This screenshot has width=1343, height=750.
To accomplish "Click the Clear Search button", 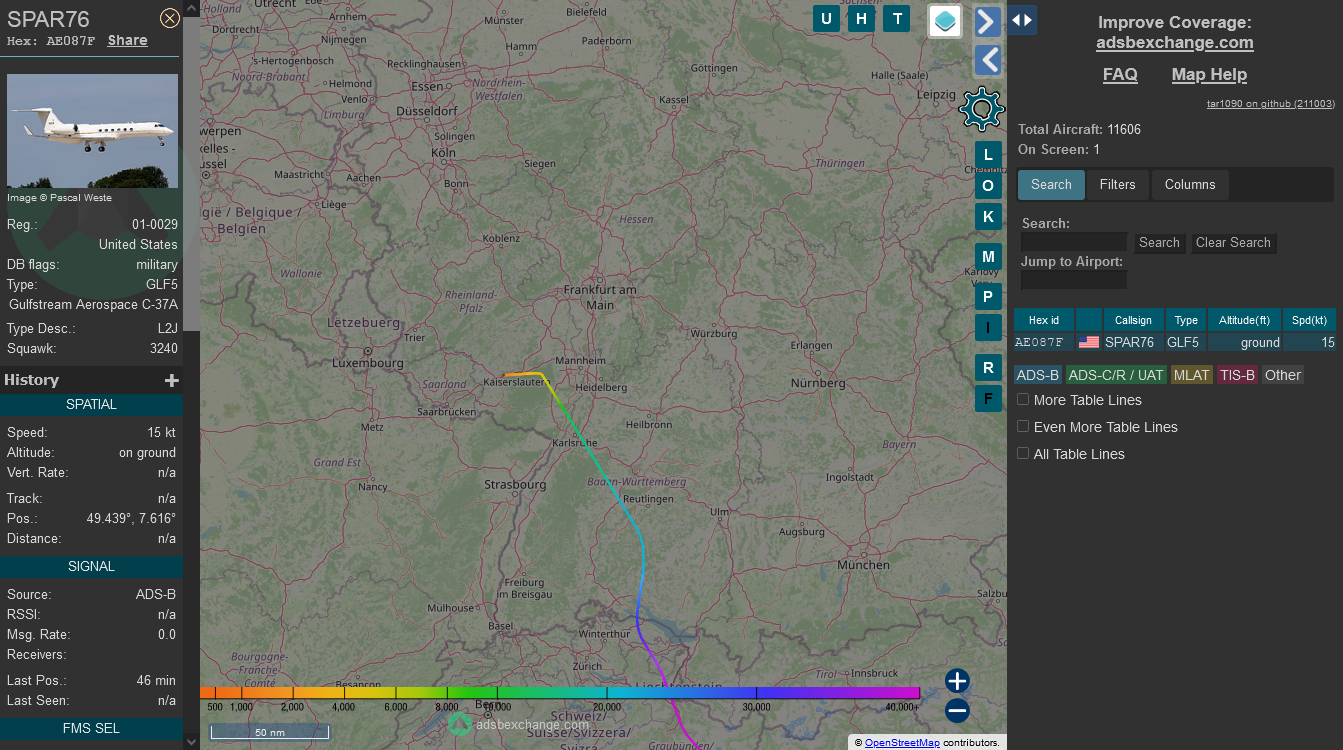I will (x=1233, y=242).
